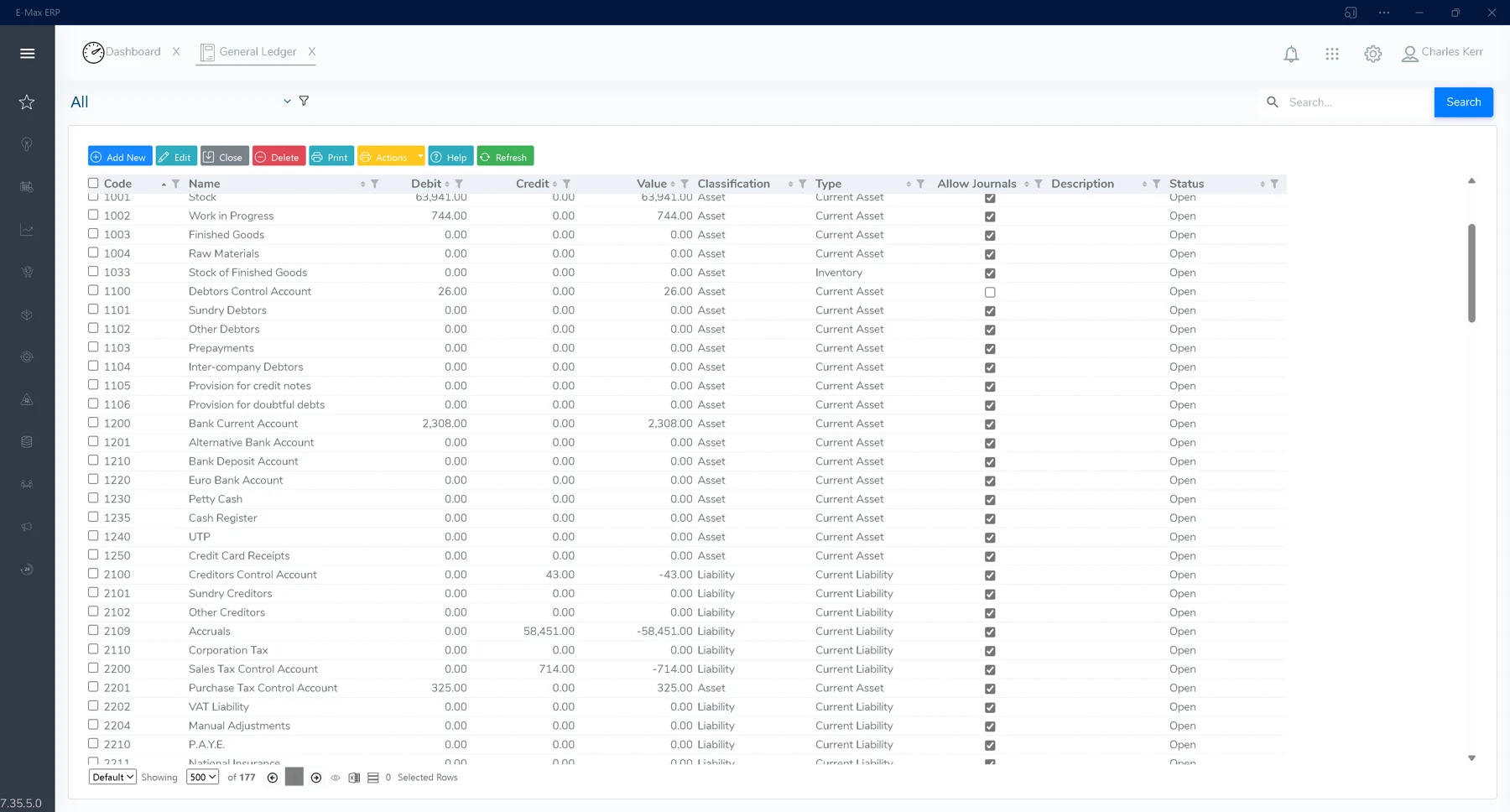Click the Add New button
1510x812 pixels.
120,157
